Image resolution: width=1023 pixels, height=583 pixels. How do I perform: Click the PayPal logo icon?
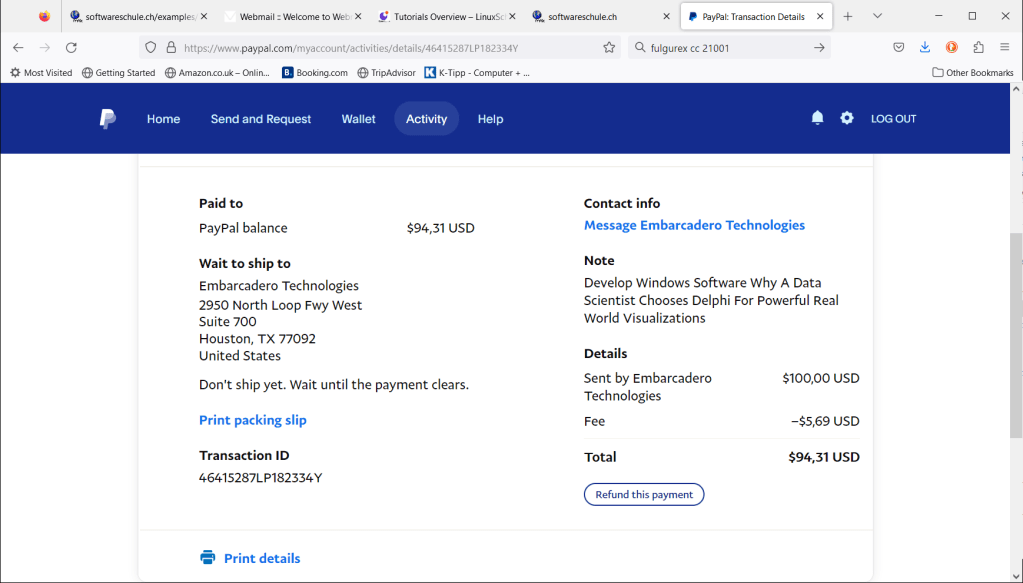[107, 119]
